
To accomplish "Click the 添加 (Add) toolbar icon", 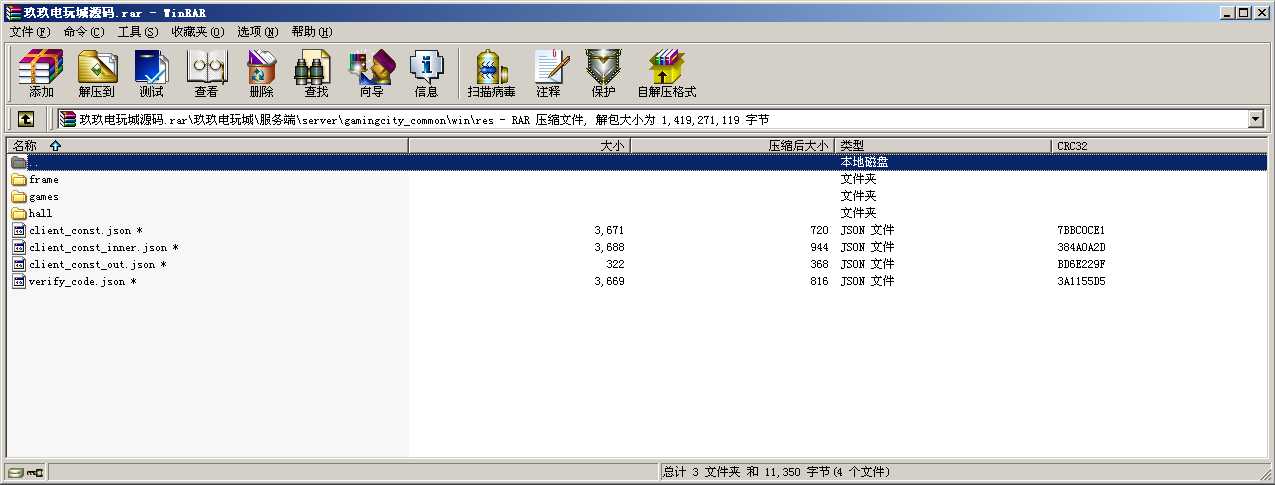I will 41,74.
